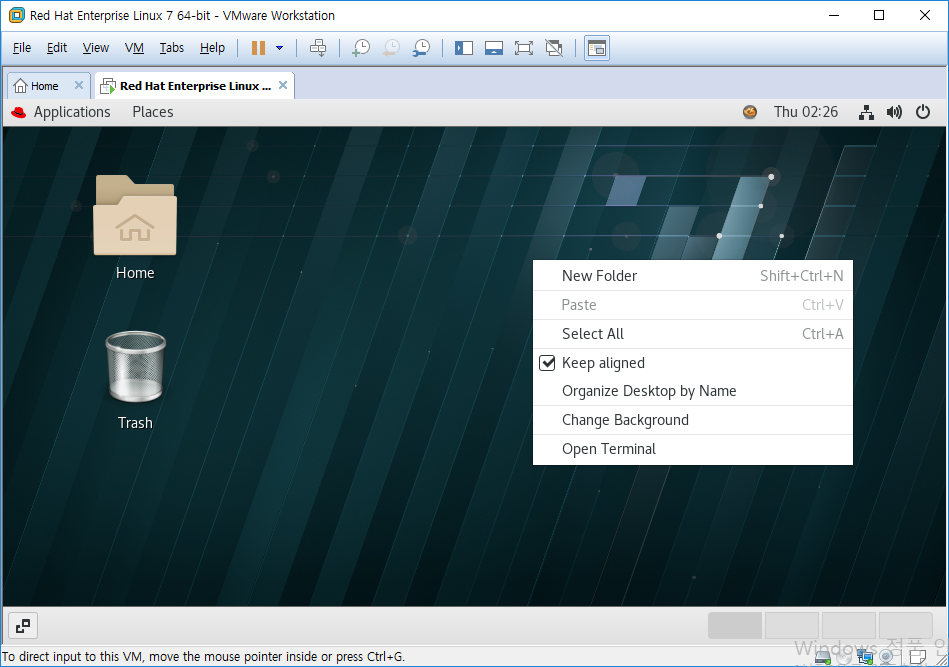Viewport: 949px width, 667px height.
Task: Click the notification icon beside the clock
Action: tap(750, 112)
